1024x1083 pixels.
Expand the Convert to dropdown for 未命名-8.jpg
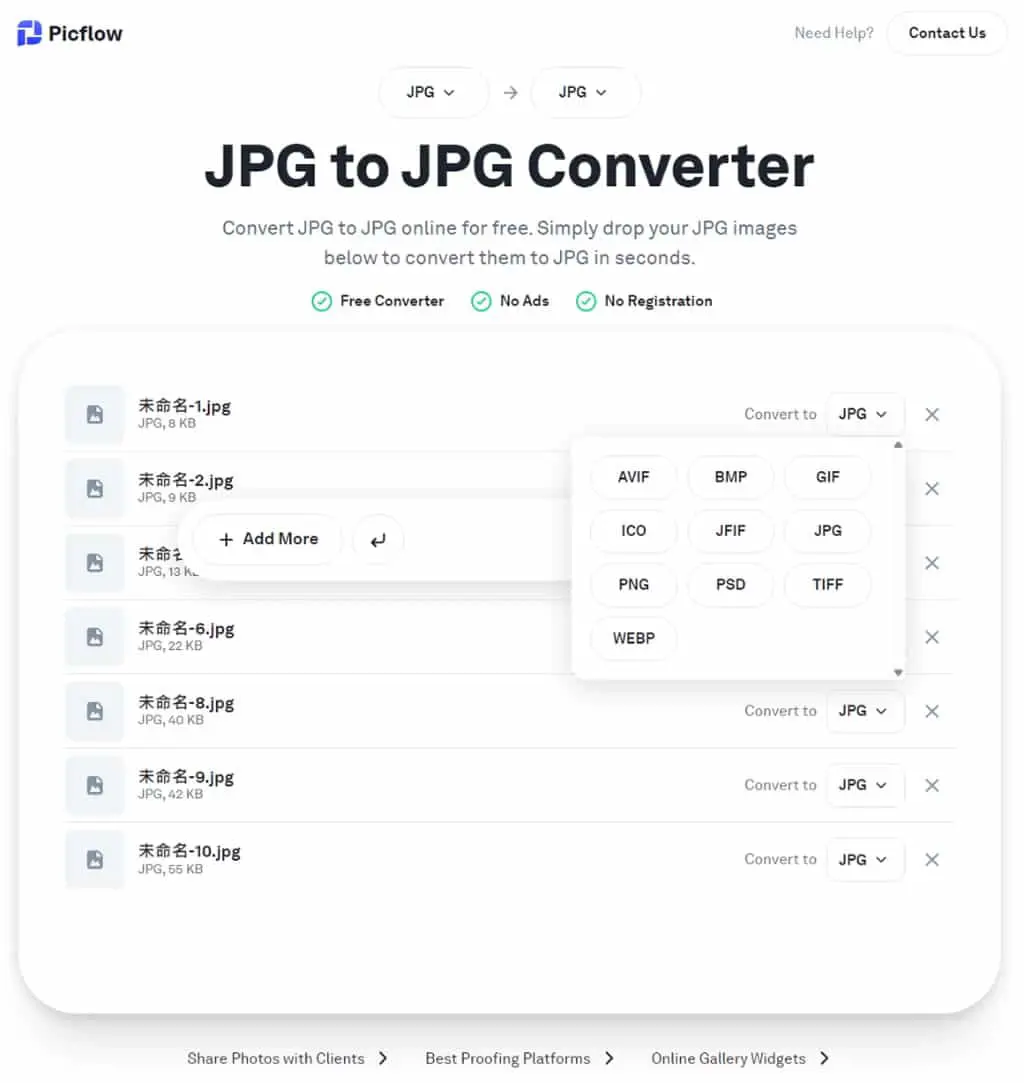click(x=864, y=711)
